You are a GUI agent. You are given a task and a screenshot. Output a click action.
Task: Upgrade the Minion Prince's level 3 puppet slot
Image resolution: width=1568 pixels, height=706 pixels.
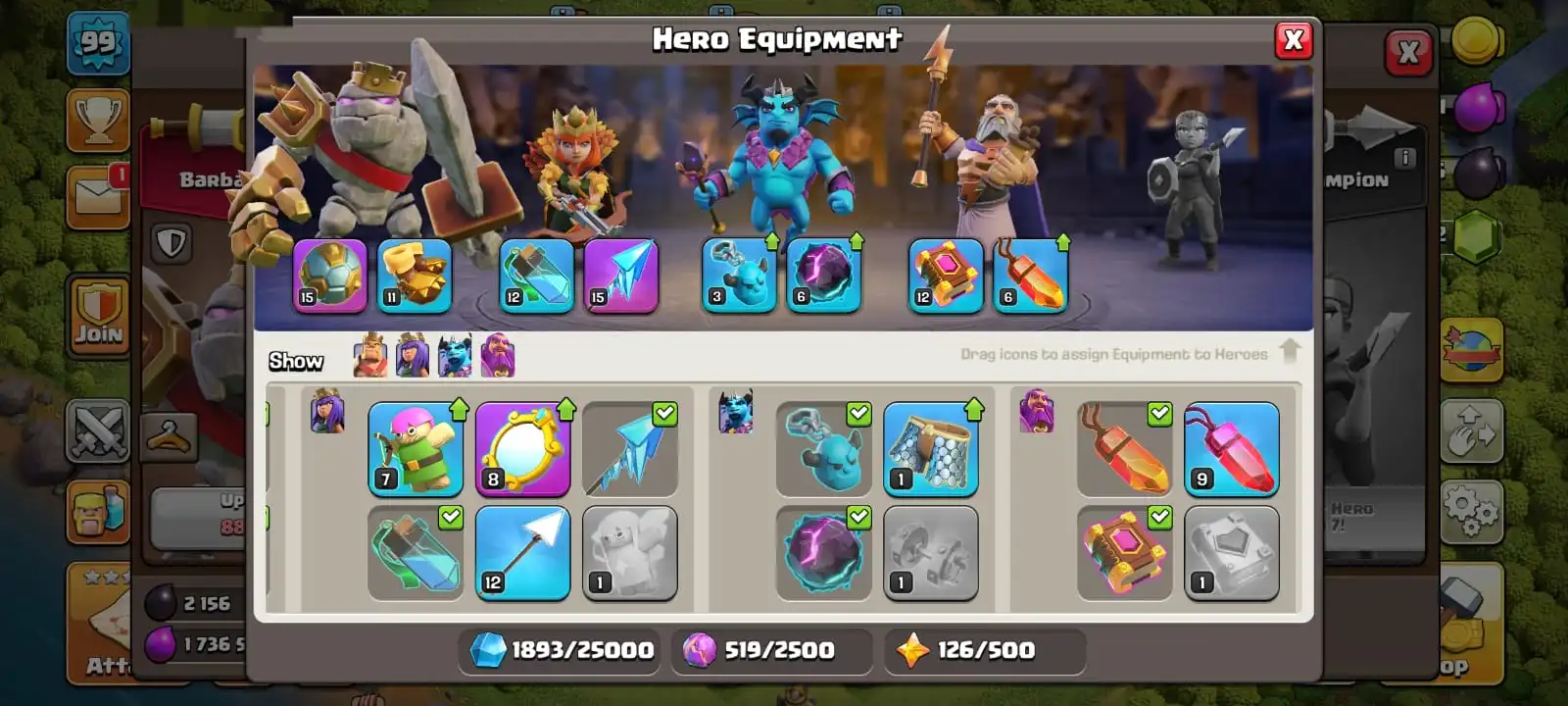pyautogui.click(x=739, y=276)
